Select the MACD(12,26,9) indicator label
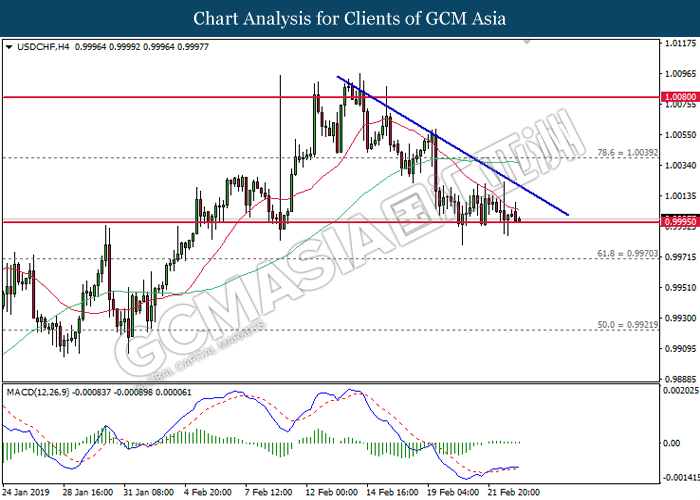Image resolution: width=700 pixels, height=500 pixels. coord(38,392)
